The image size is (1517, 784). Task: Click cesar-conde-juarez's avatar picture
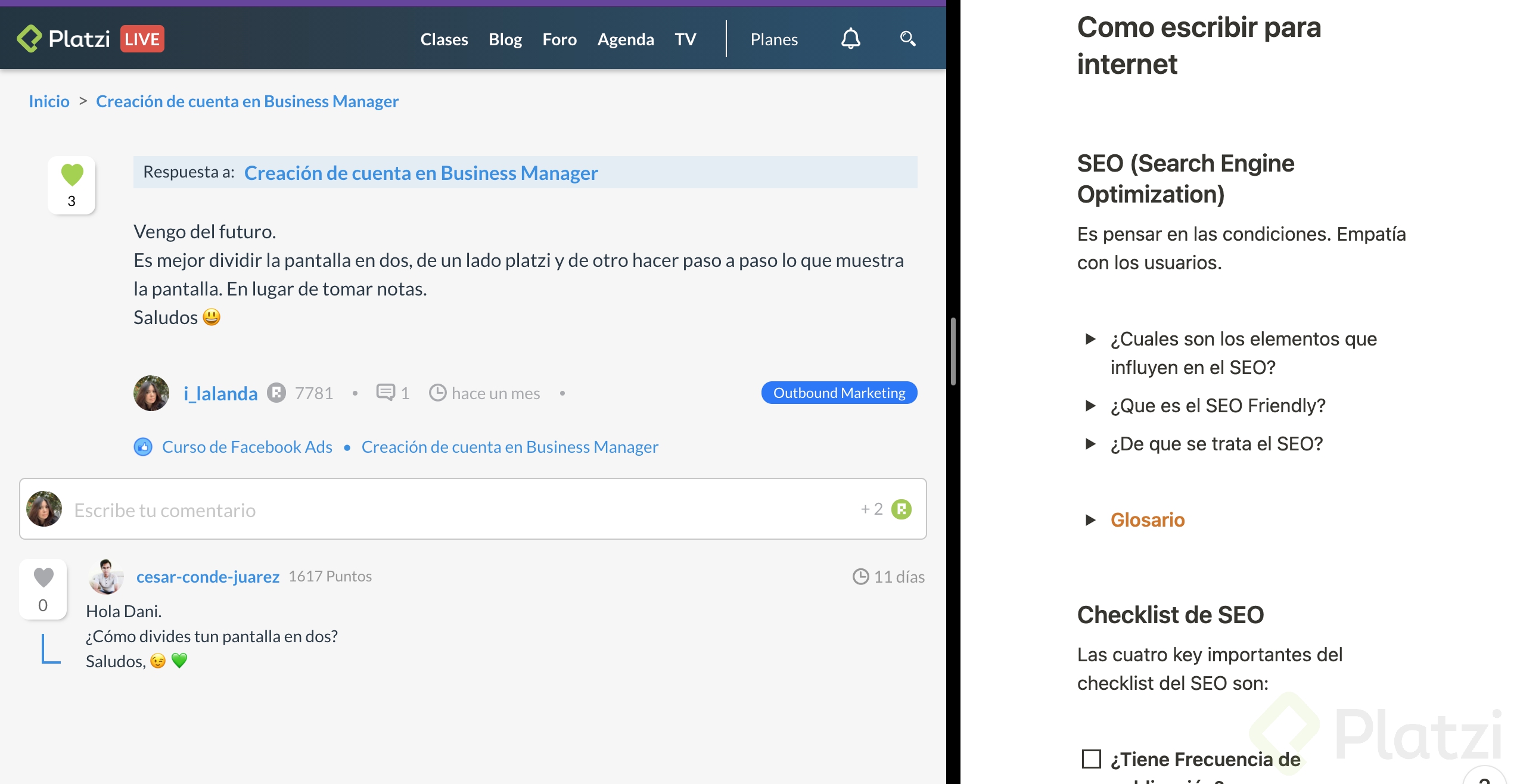point(107,576)
